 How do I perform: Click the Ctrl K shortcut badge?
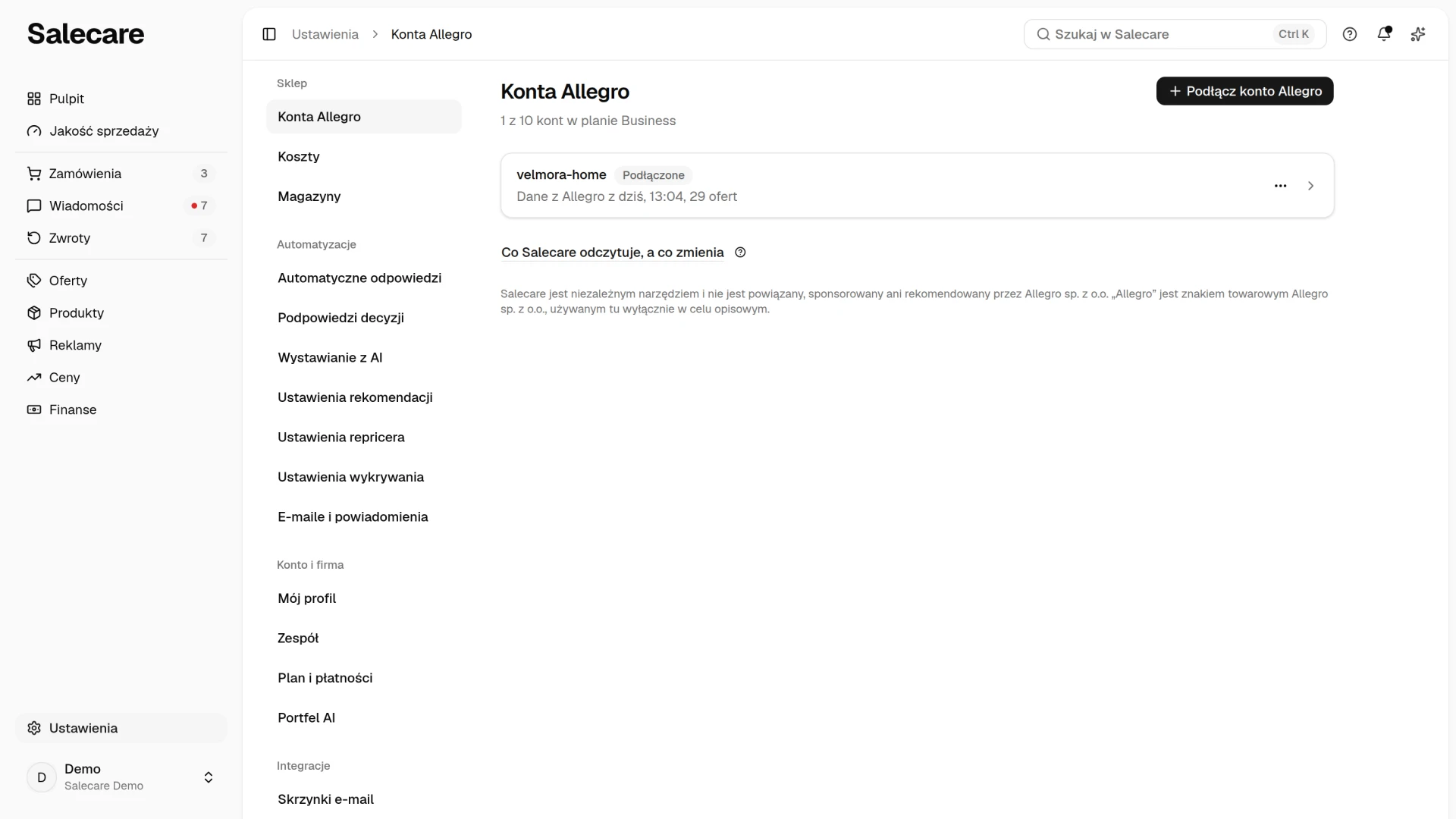[x=1294, y=34]
